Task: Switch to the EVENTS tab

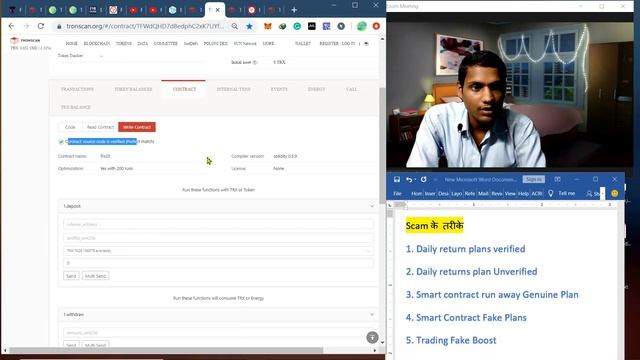Action: [x=279, y=89]
